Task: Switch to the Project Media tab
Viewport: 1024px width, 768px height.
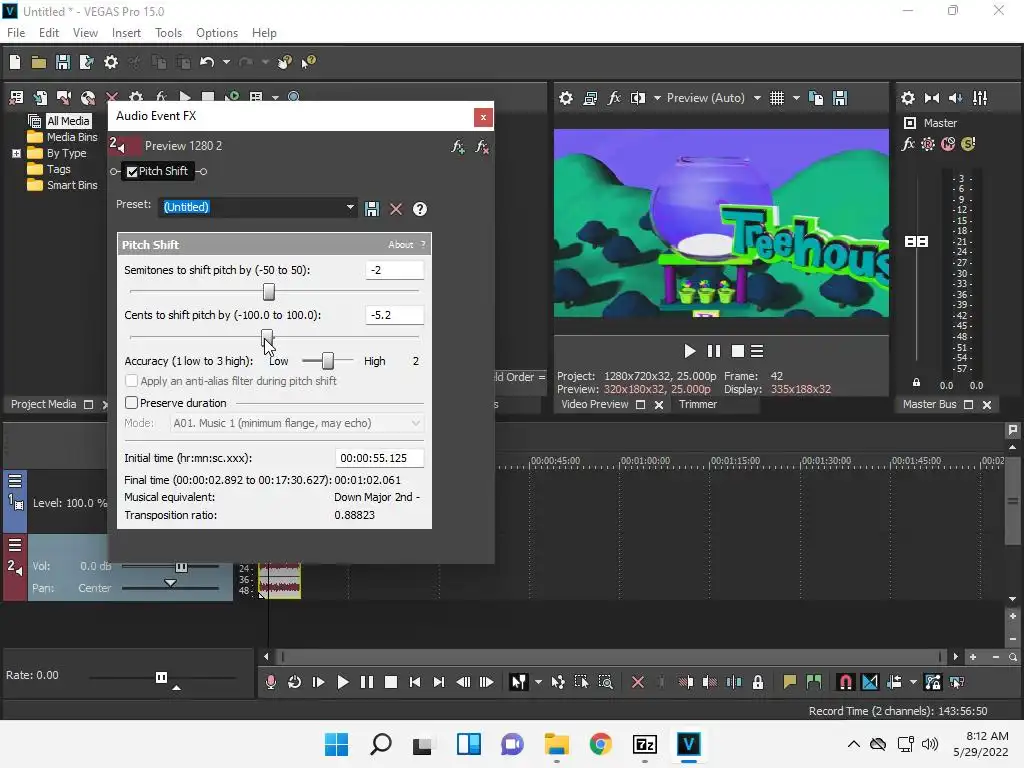Action: tap(43, 404)
